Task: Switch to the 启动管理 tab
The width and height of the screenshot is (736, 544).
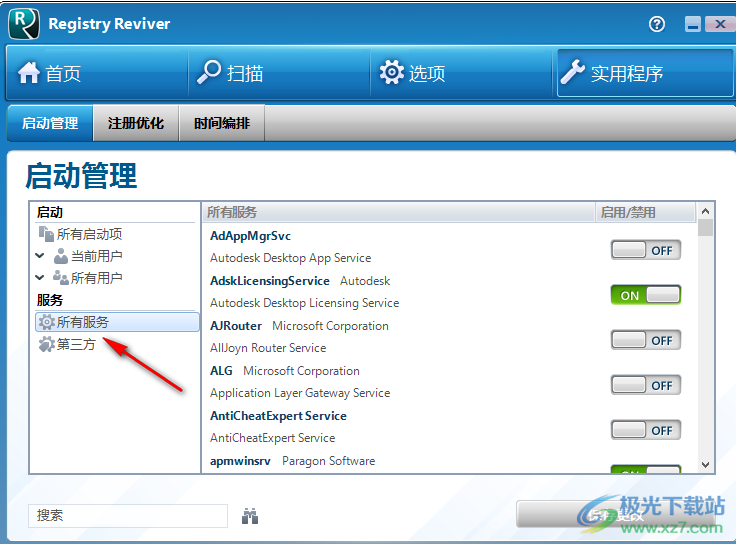Action: [50, 123]
